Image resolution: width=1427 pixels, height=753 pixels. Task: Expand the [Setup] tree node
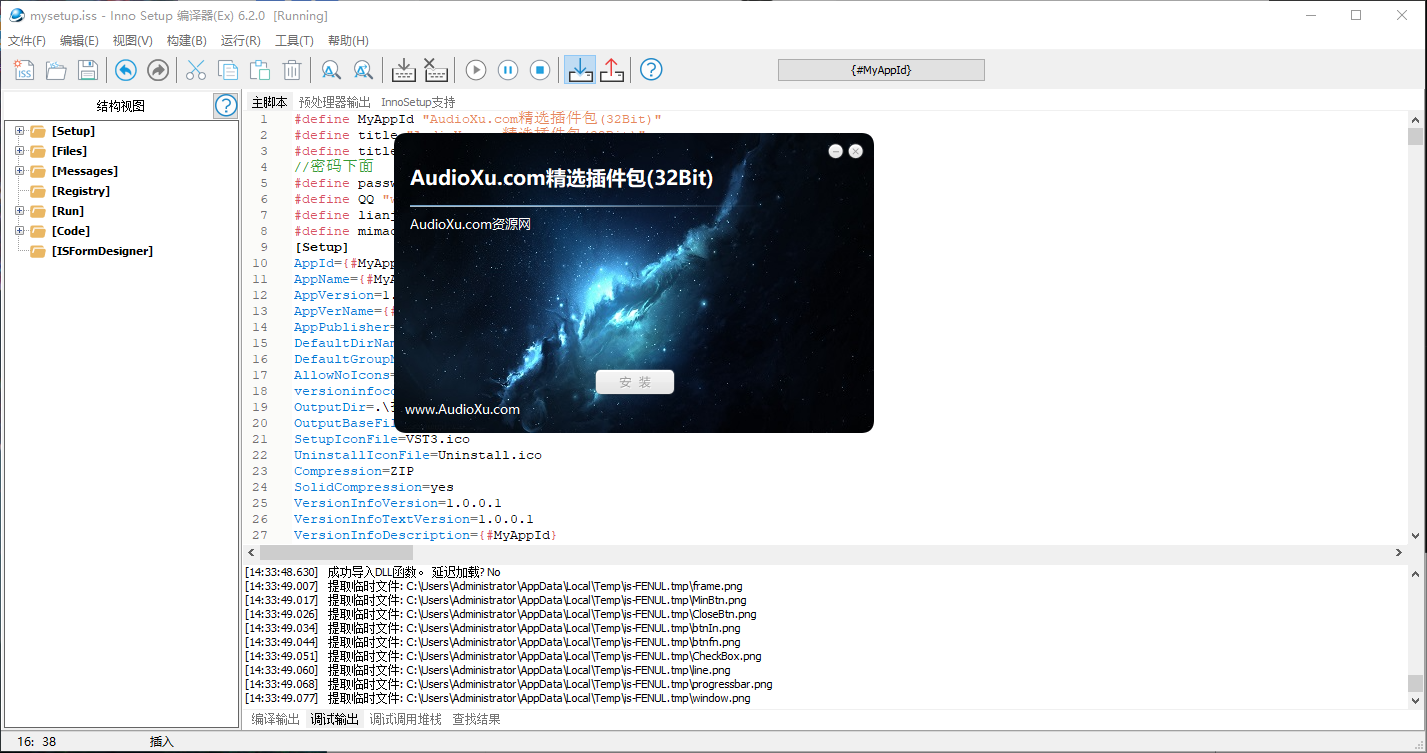(19, 131)
